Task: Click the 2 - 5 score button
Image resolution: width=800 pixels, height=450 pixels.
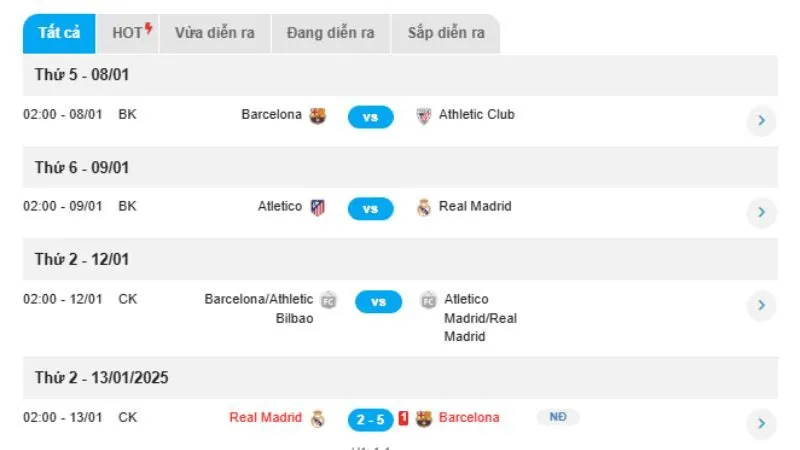Action: pos(370,419)
